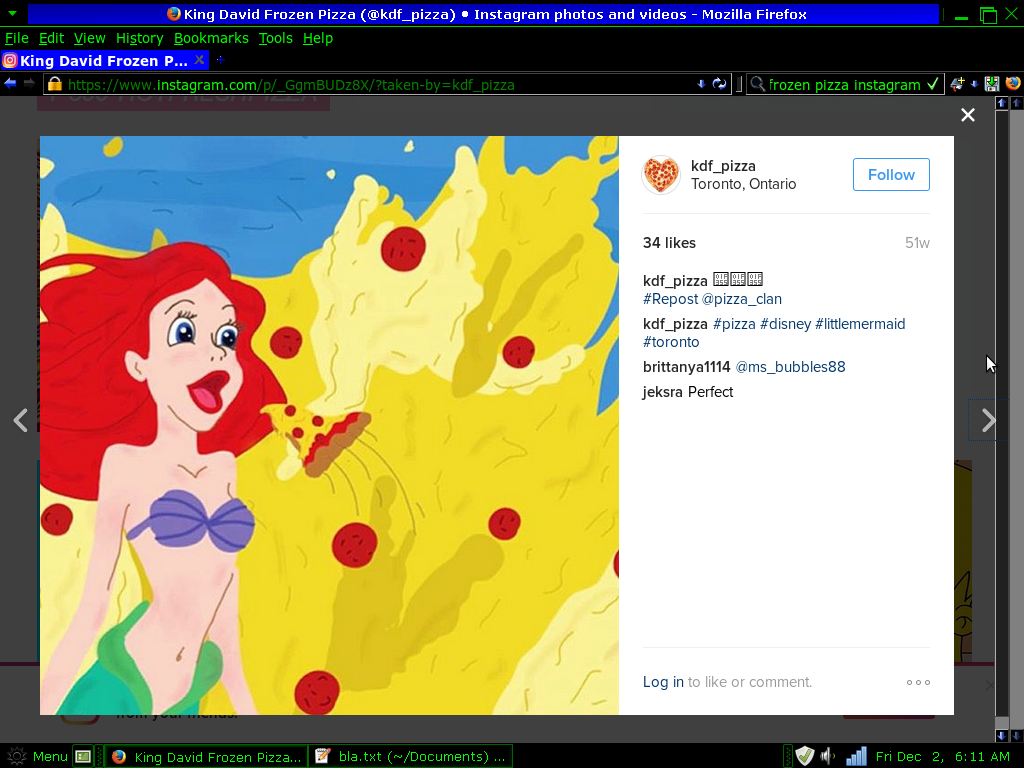Viewport: 1024px width, 768px height.
Task: Open the Tools menu
Action: coord(275,38)
